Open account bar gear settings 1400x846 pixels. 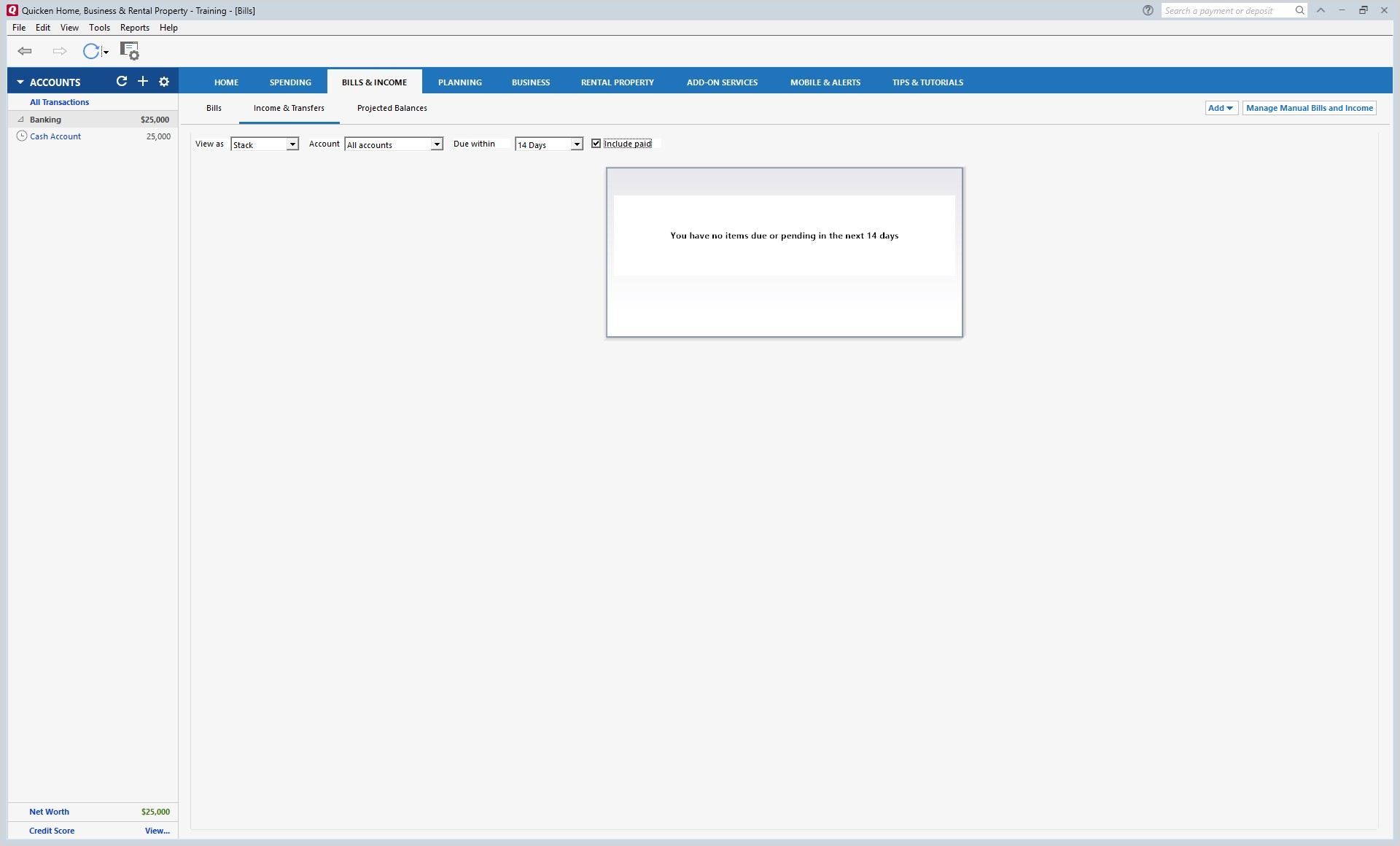pos(164,82)
